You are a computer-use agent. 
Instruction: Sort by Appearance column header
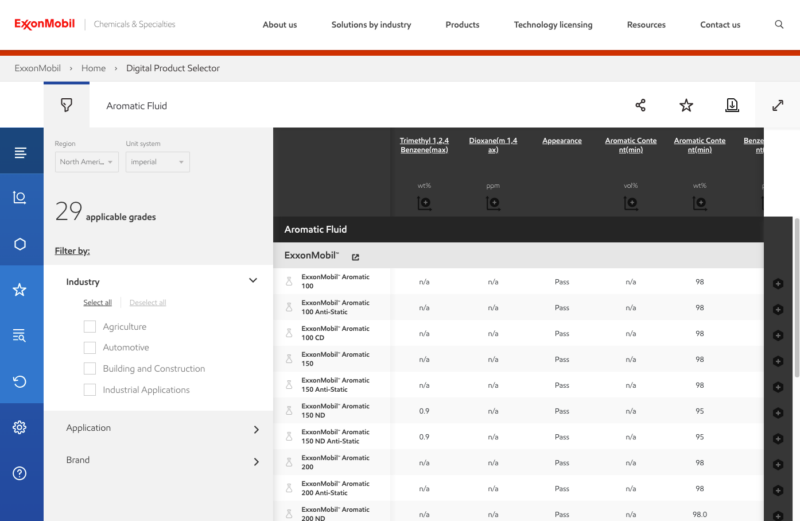pyautogui.click(x=562, y=141)
